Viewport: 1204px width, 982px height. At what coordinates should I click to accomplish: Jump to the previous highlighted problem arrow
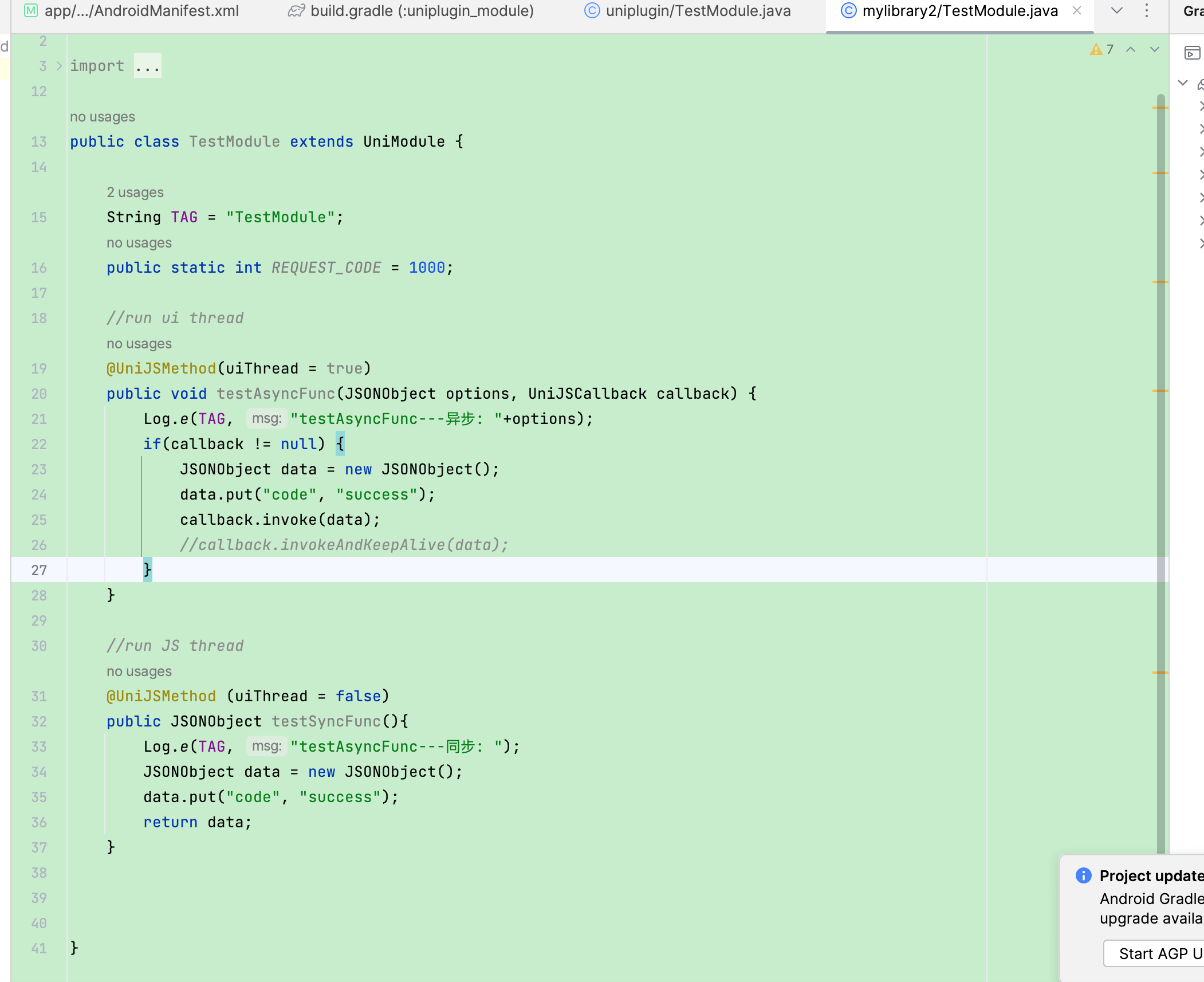click(x=1131, y=49)
